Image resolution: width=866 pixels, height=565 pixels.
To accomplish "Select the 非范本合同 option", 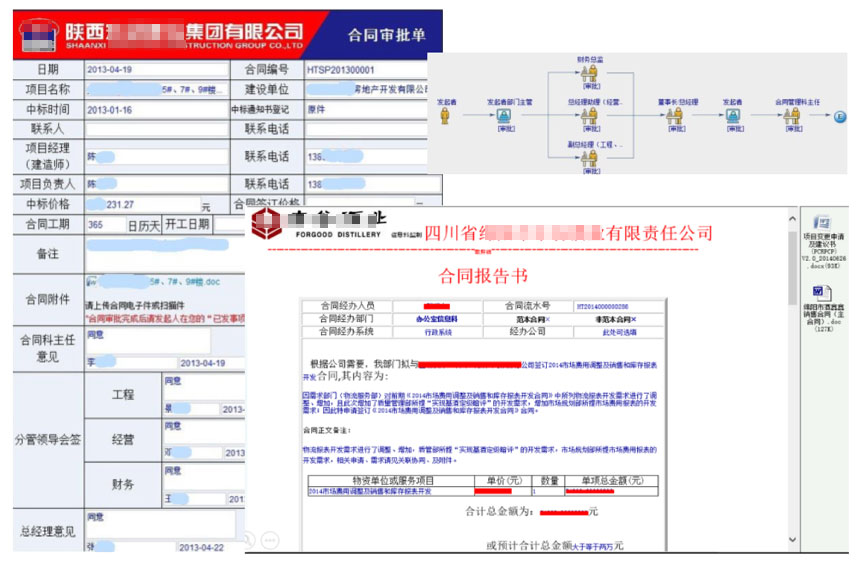I will coord(614,319).
